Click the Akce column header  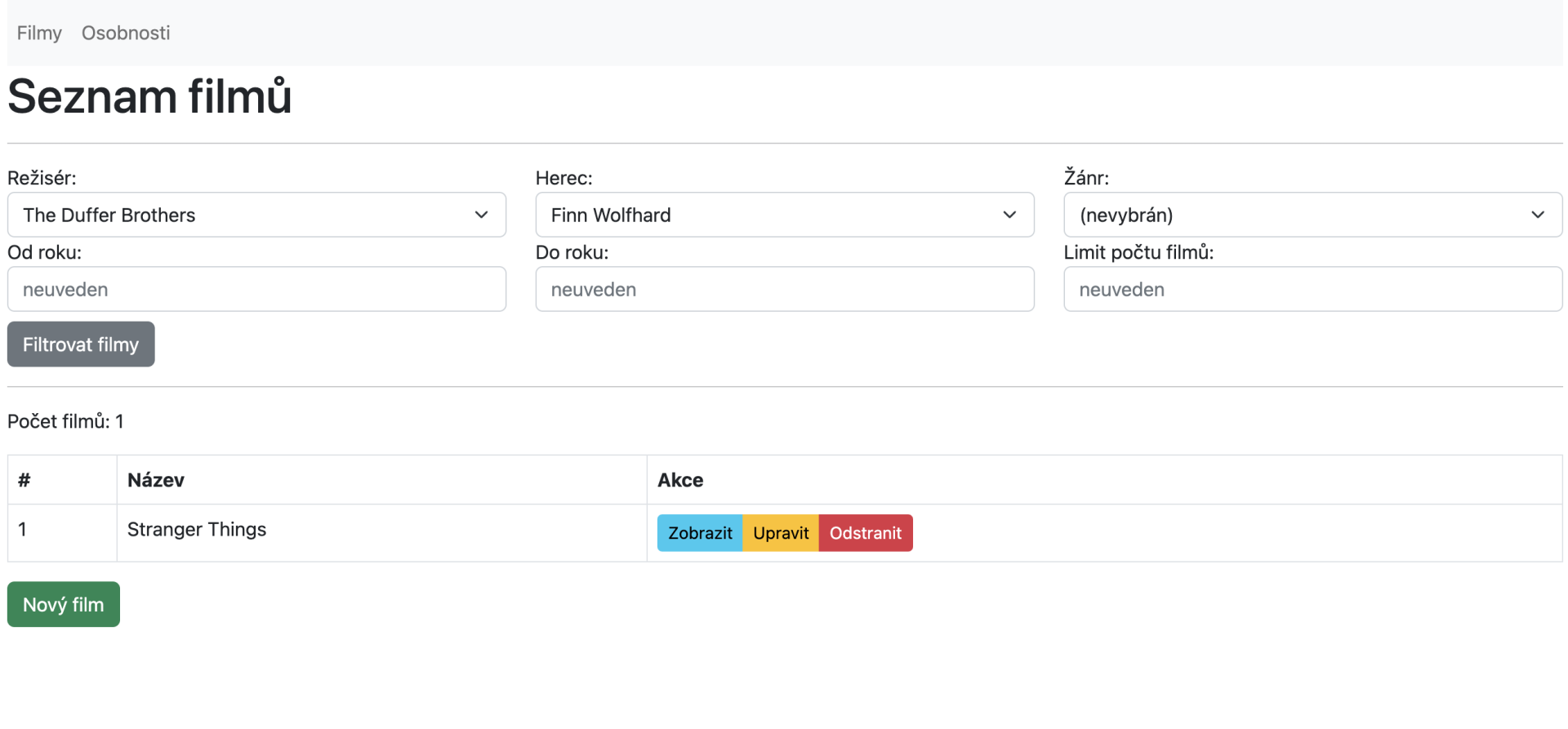pos(680,480)
